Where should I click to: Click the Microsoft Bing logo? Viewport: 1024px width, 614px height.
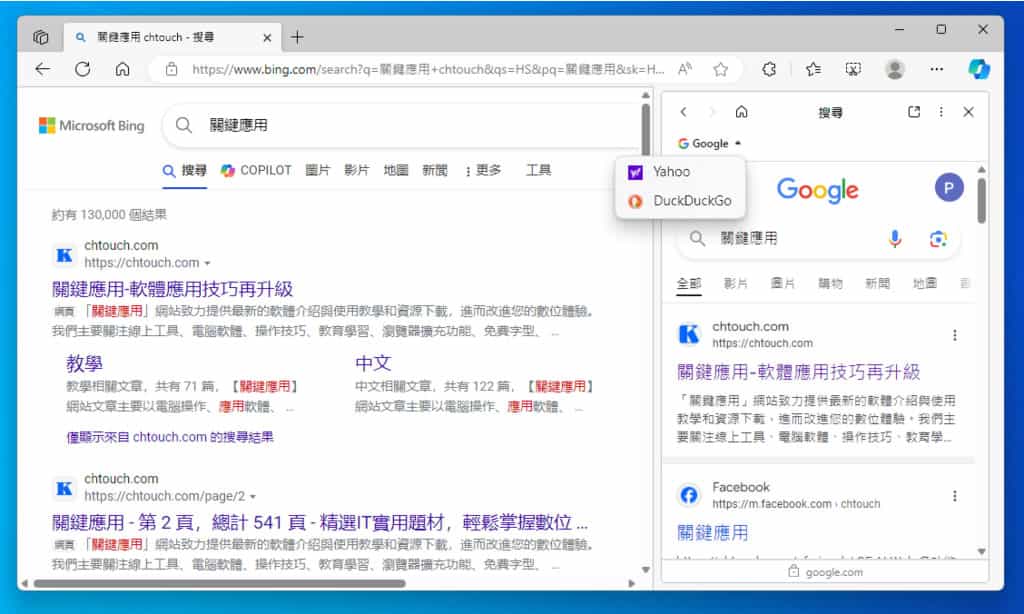[x=92, y=125]
